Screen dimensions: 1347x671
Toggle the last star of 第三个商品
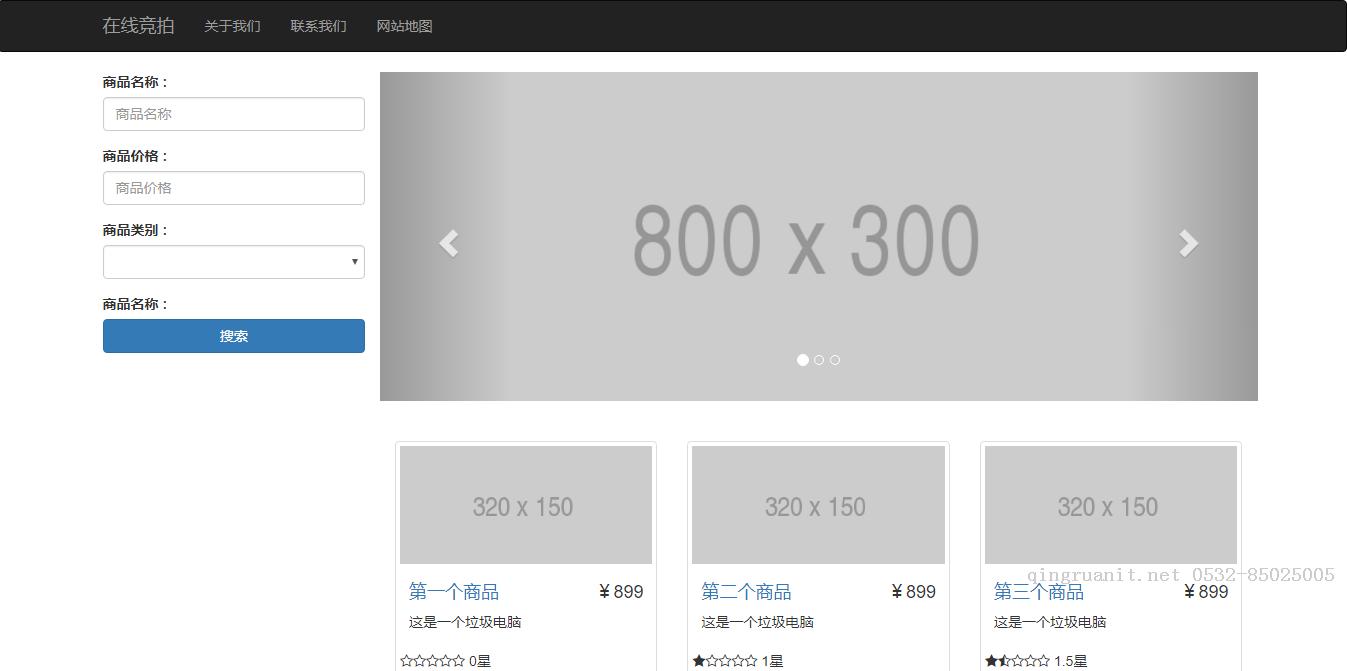[x=1043, y=660]
